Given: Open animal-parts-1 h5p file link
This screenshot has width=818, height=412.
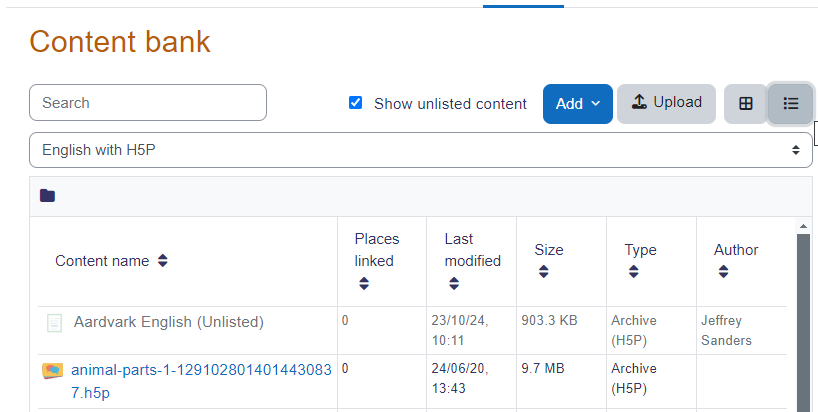Looking at the screenshot, I should coord(201,381).
